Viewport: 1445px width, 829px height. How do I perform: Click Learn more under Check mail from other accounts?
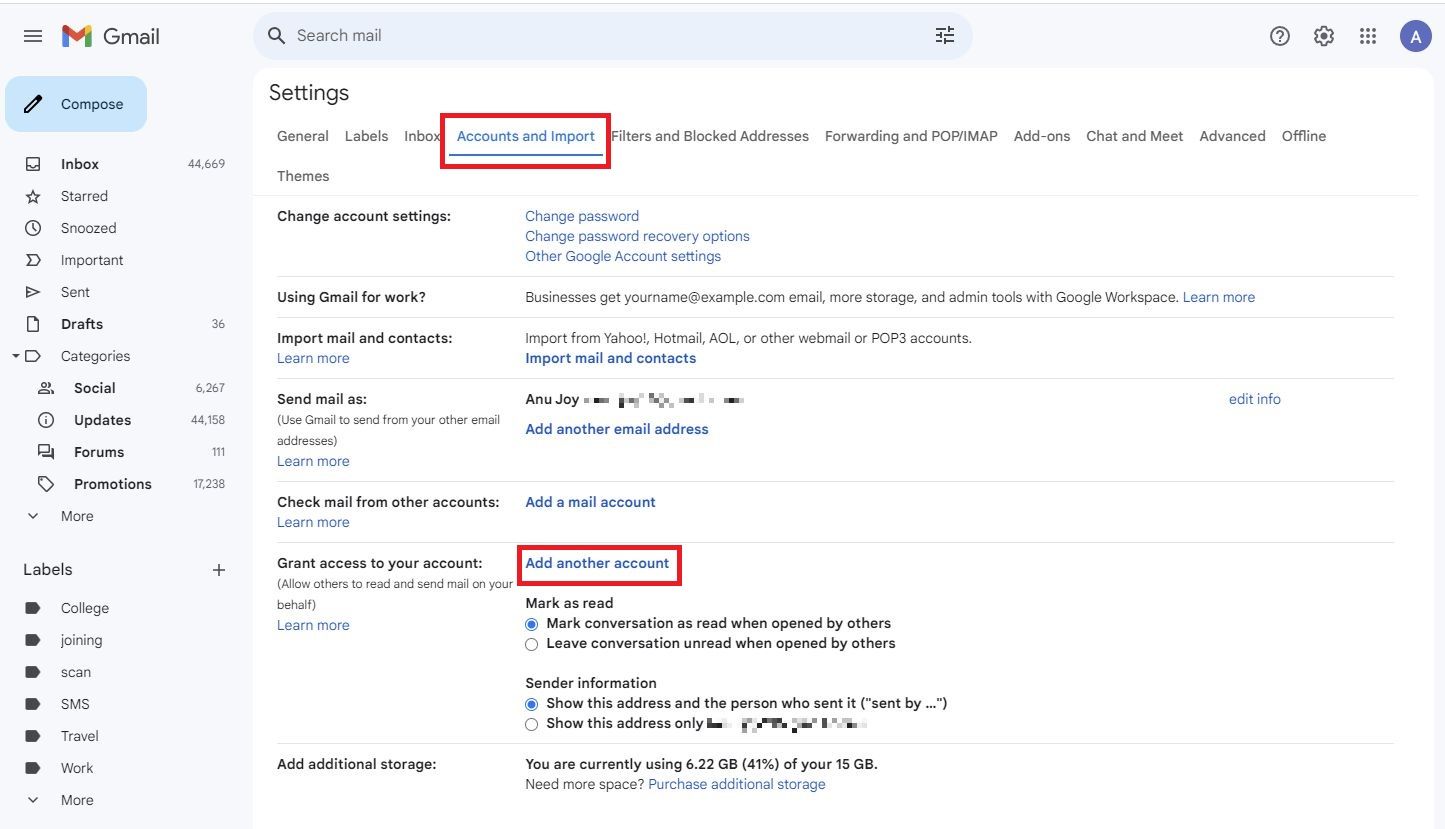click(x=313, y=522)
